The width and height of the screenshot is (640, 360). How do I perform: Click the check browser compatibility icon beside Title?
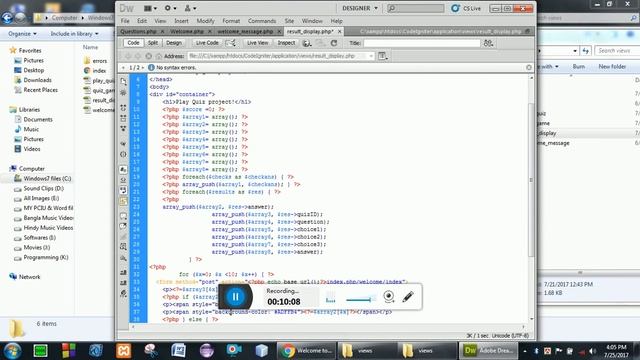click(x=488, y=43)
